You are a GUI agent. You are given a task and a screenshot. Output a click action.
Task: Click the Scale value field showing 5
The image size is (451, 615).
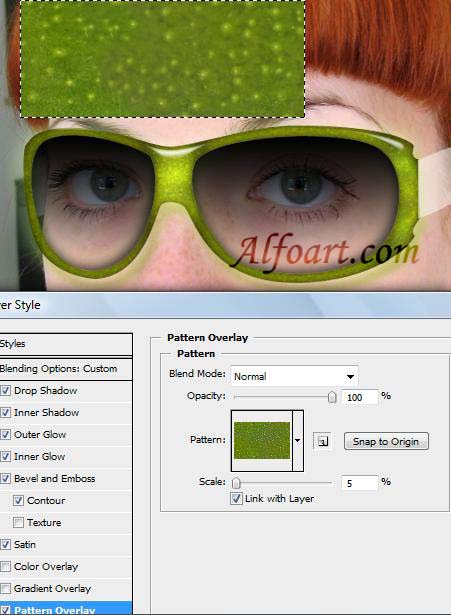point(360,483)
